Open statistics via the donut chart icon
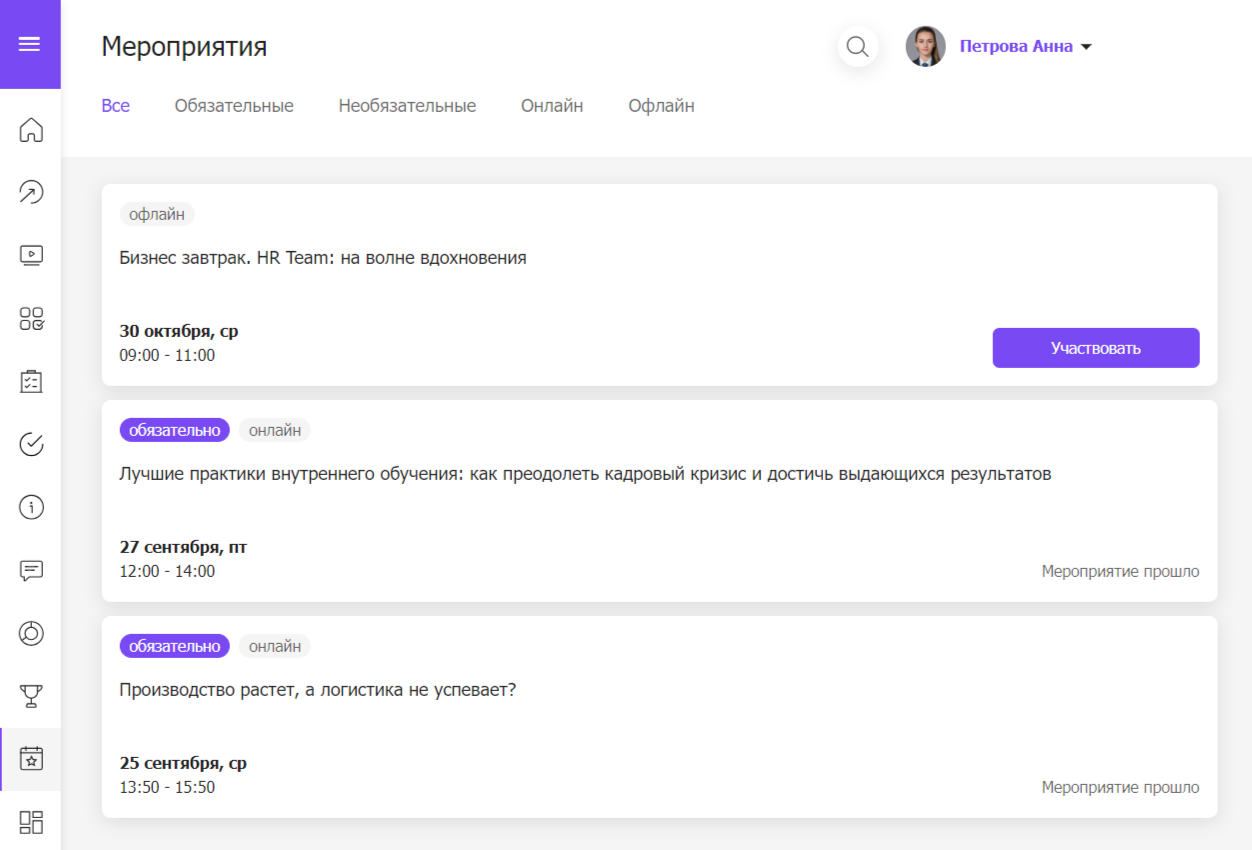This screenshot has height=850, width=1252. click(30, 633)
